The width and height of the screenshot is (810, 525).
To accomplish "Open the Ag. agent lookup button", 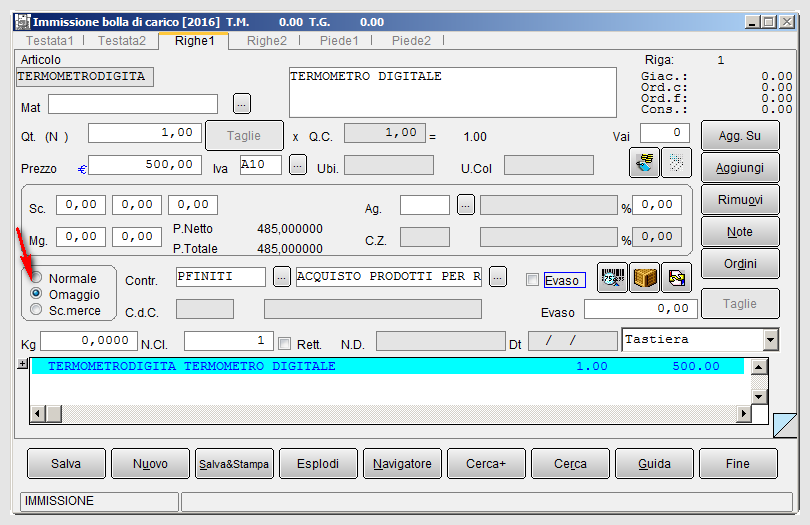I will (465, 205).
